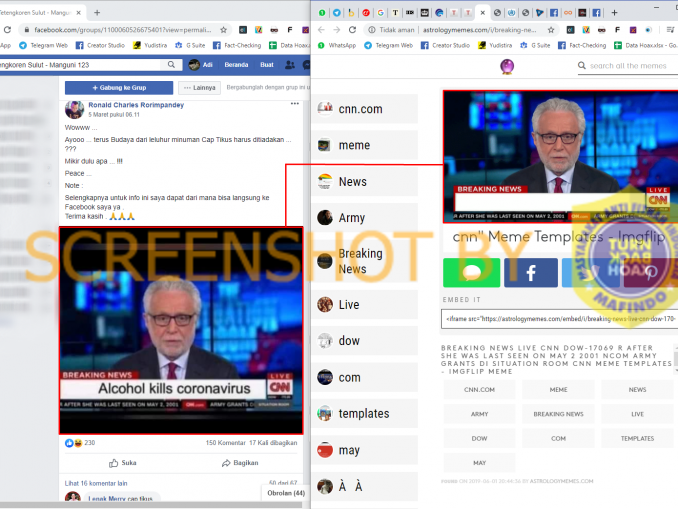Viewport: 678px width, 509px height.
Task: Click the ARMY tag button
Action: (480, 414)
